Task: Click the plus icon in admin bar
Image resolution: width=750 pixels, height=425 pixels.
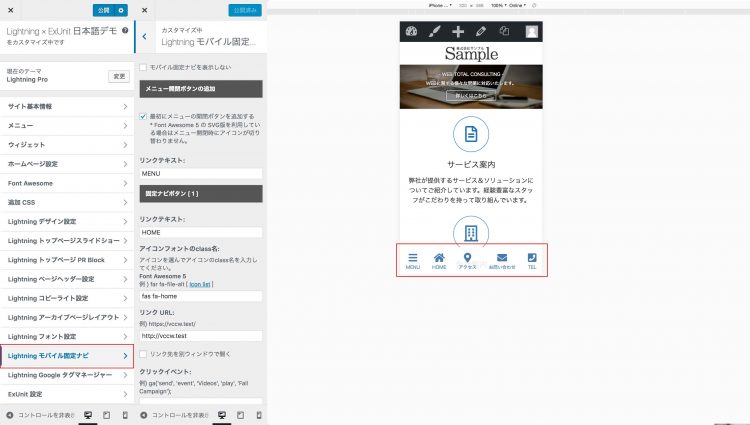Action: click(458, 32)
